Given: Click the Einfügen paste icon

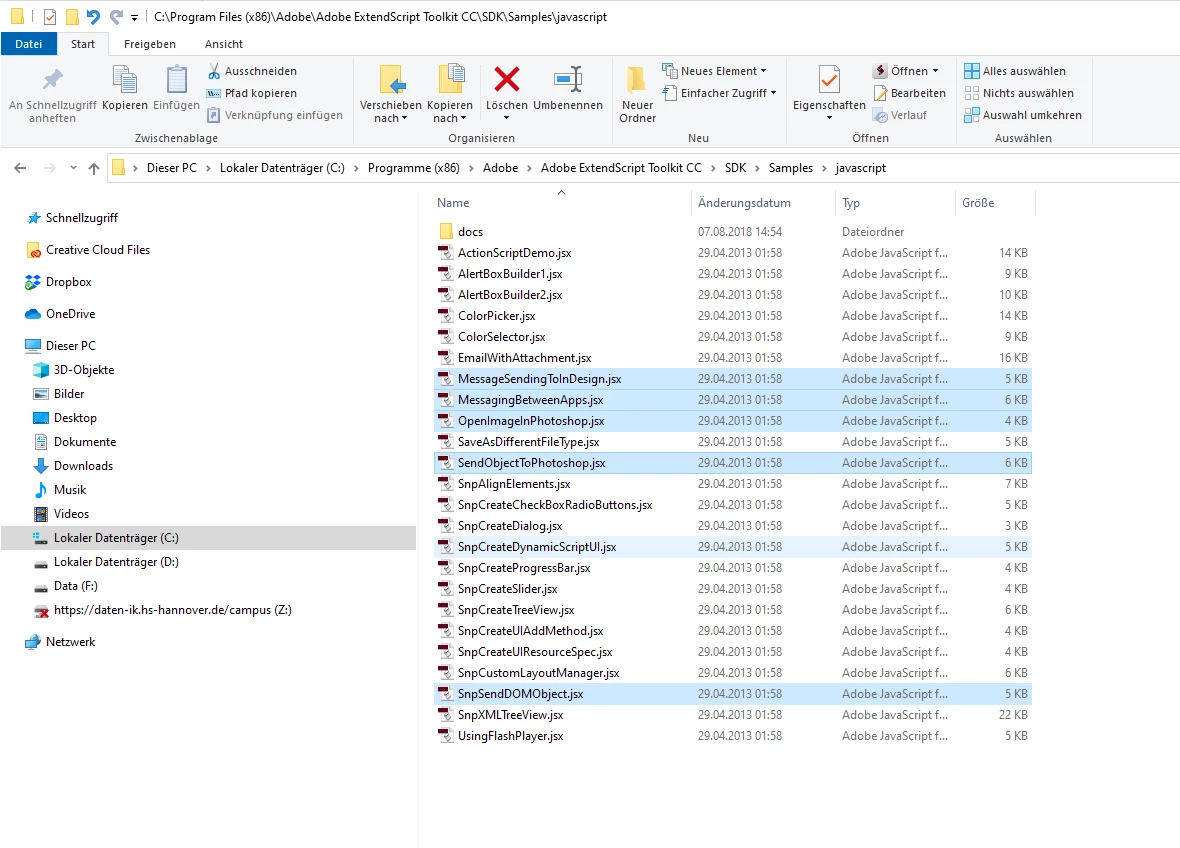Looking at the screenshot, I should click(176, 79).
